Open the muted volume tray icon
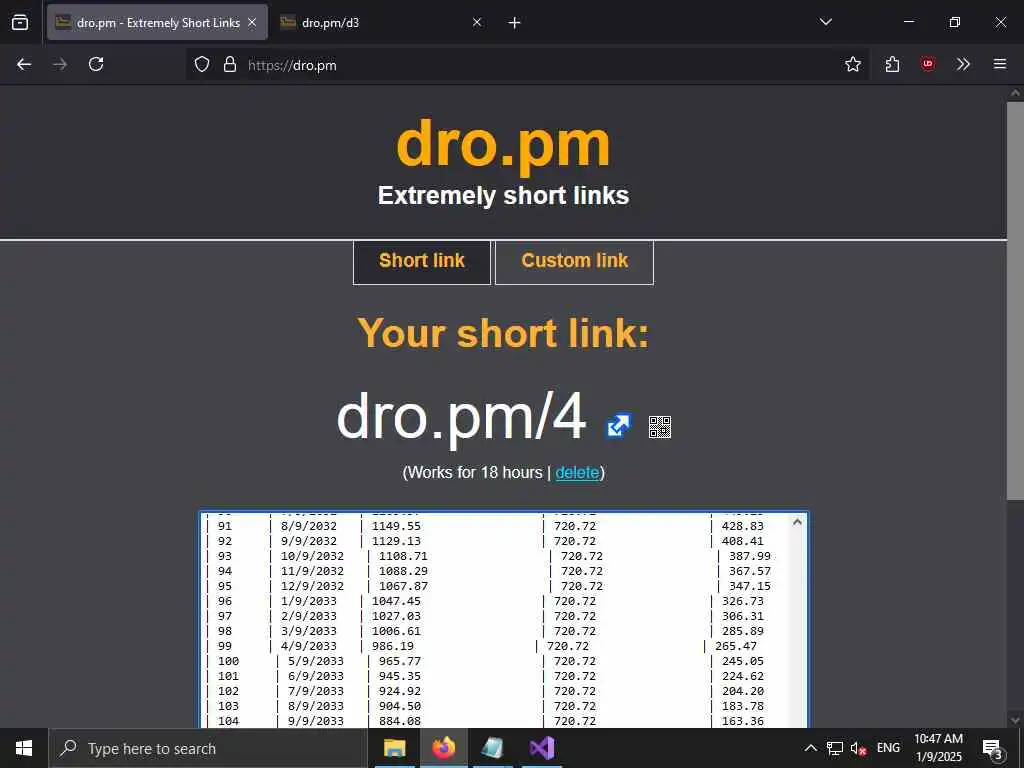The width and height of the screenshot is (1024, 768). pyautogui.click(x=858, y=749)
